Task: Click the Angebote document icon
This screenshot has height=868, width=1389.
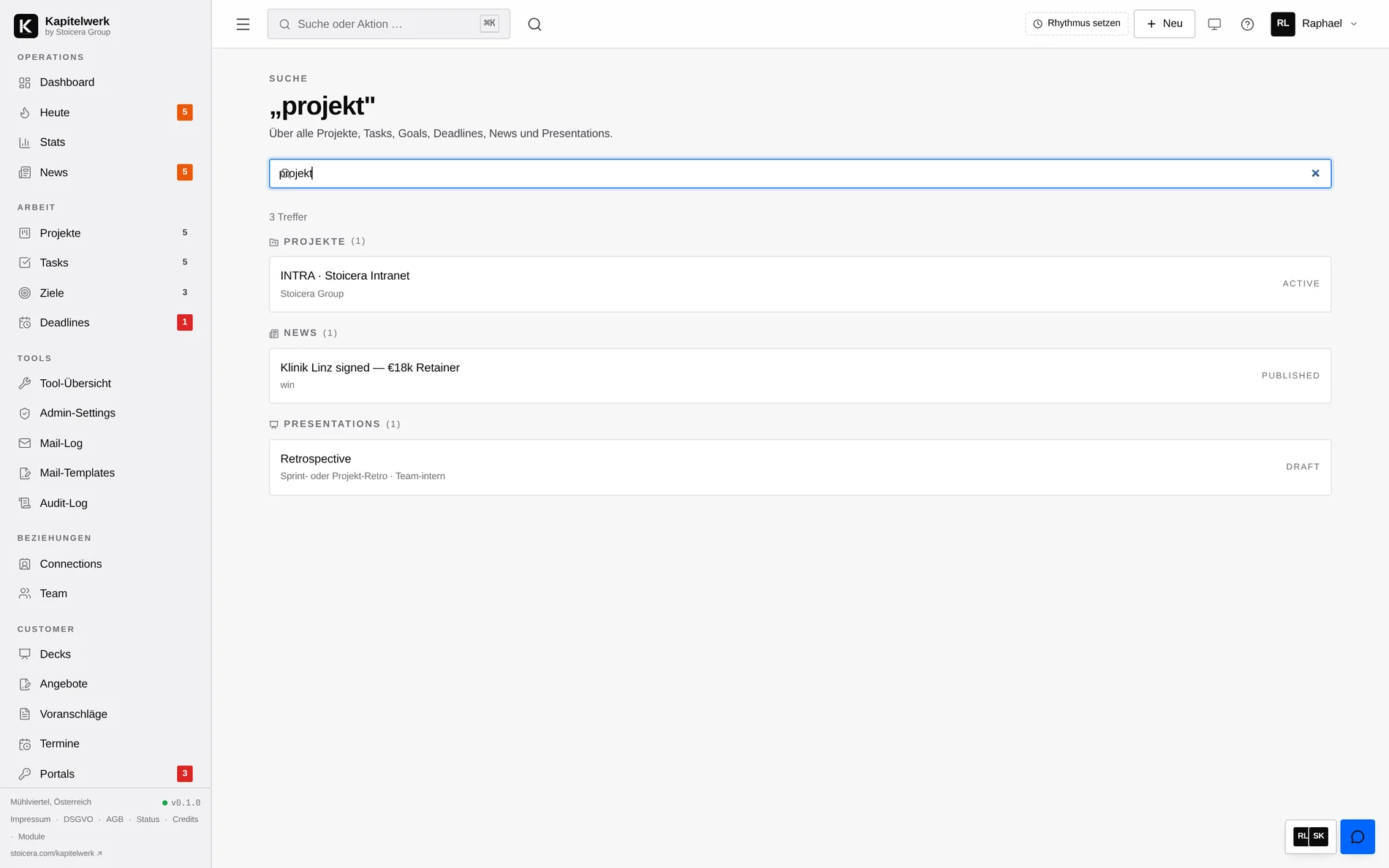Action: point(25,685)
